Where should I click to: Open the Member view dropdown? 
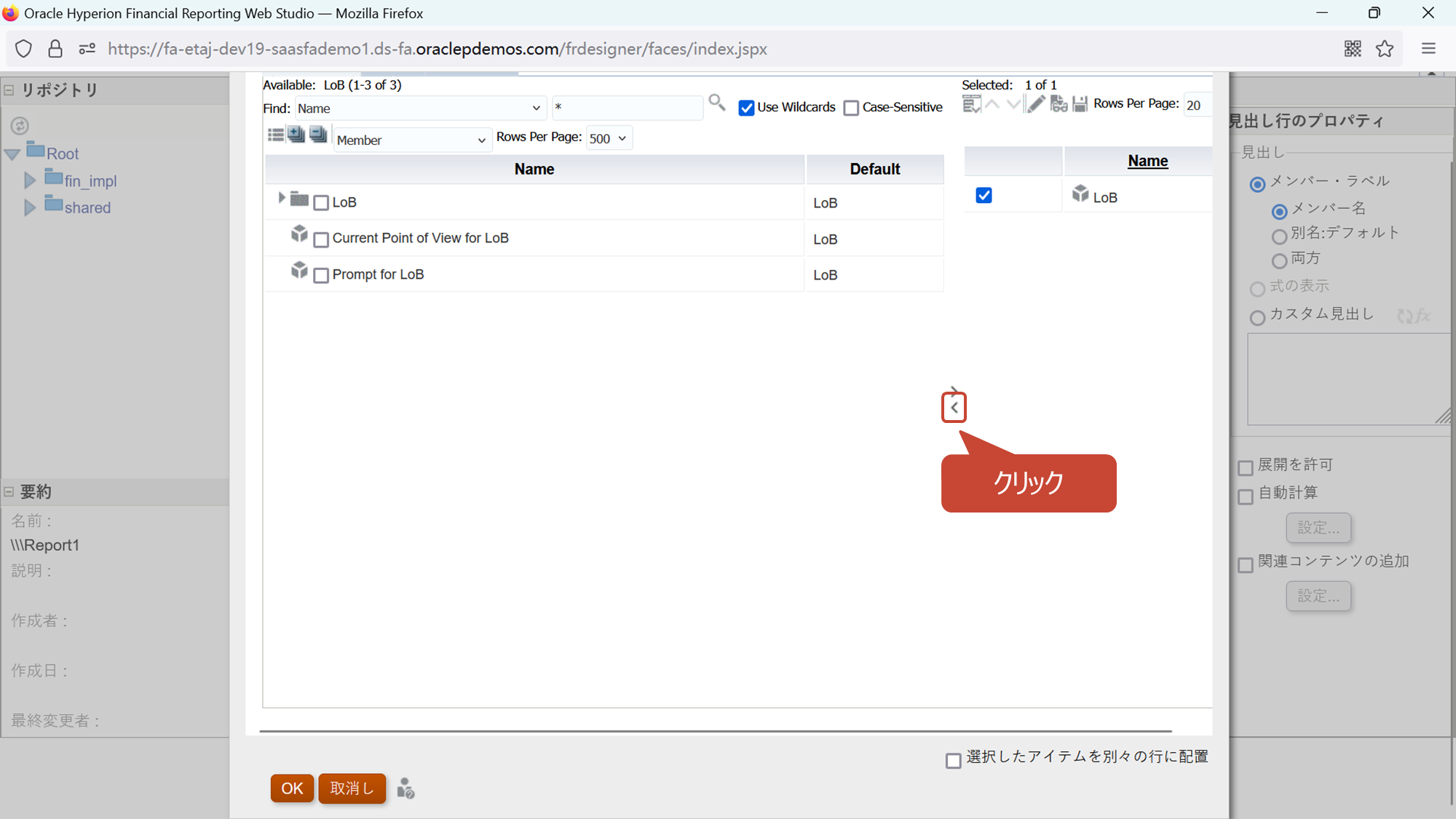click(x=411, y=140)
